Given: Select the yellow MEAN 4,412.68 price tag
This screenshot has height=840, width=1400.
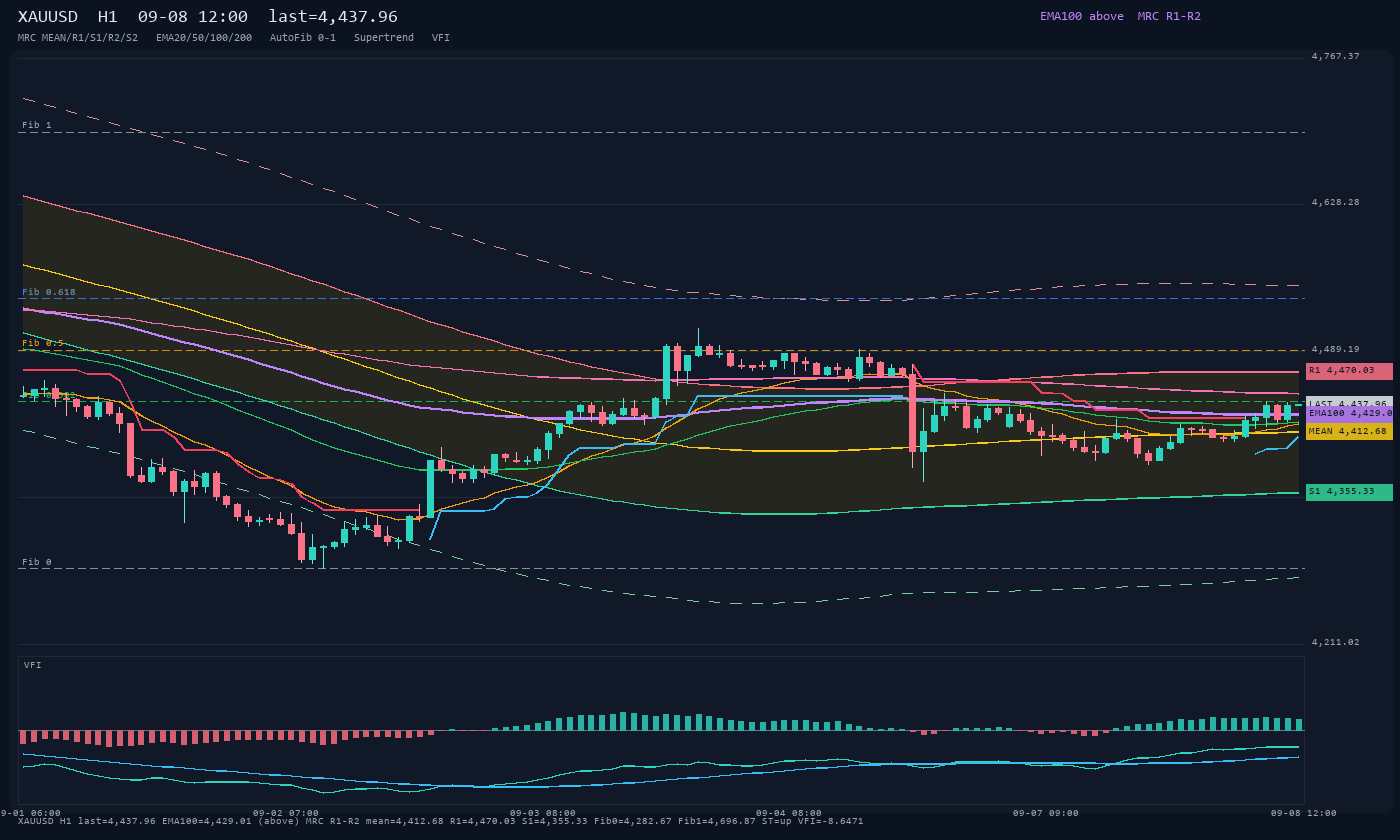Looking at the screenshot, I should tap(1349, 432).
